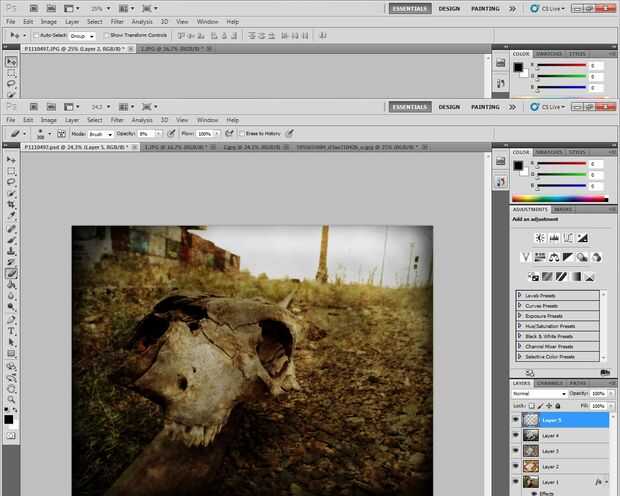Select the Layer 2 thumbnail
The width and height of the screenshot is (620, 496).
pyautogui.click(x=531, y=466)
